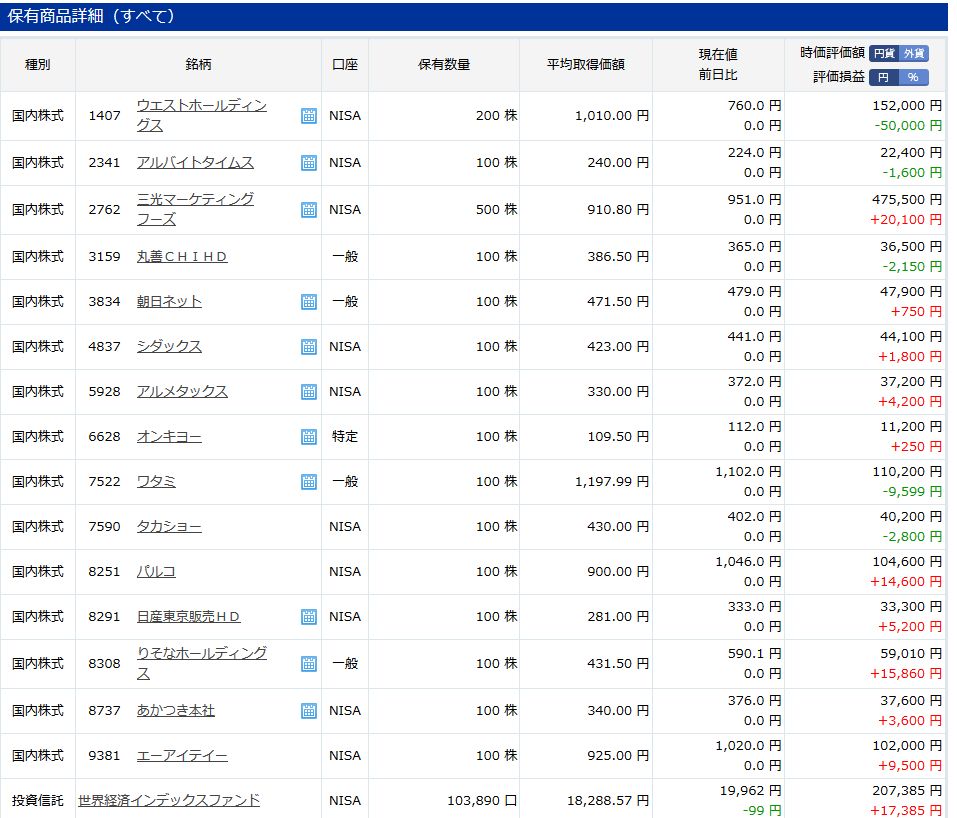Open the シダックス stock link
Viewport: 957px width, 818px height.
coord(169,347)
